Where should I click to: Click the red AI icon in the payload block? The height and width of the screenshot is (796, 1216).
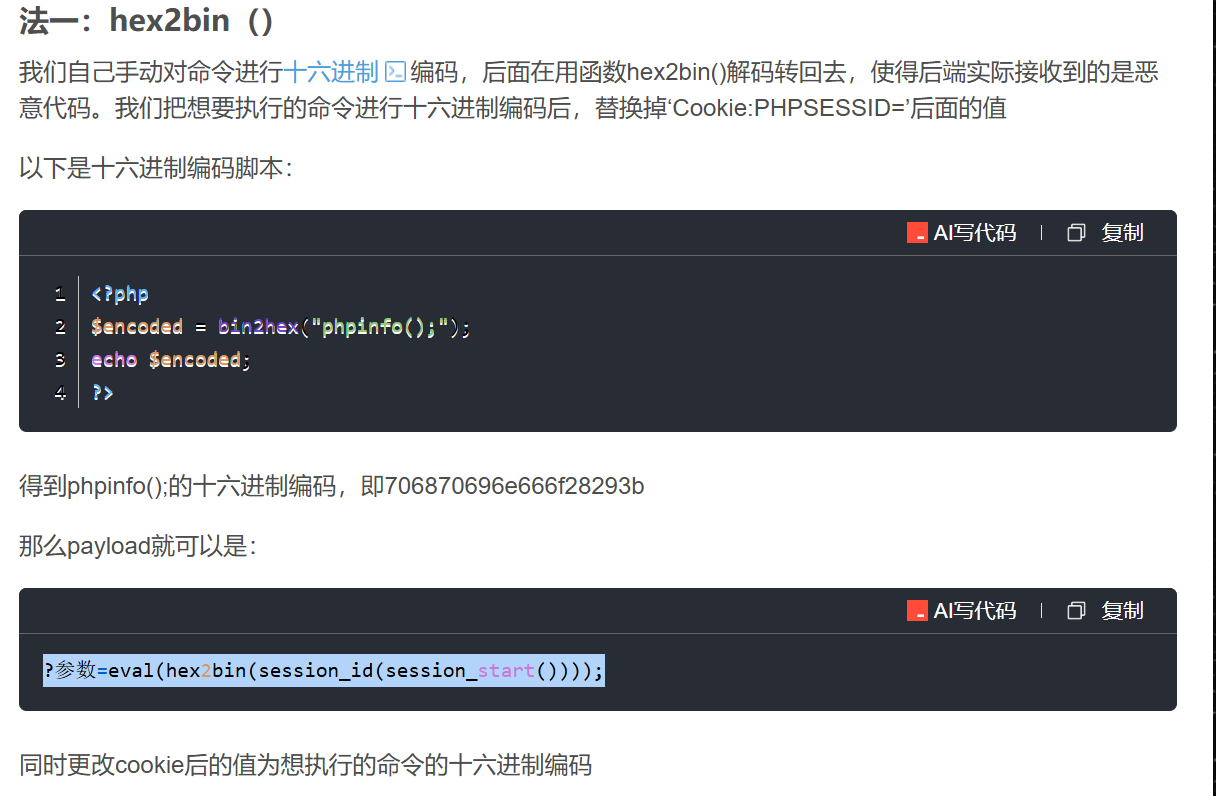[x=917, y=611]
